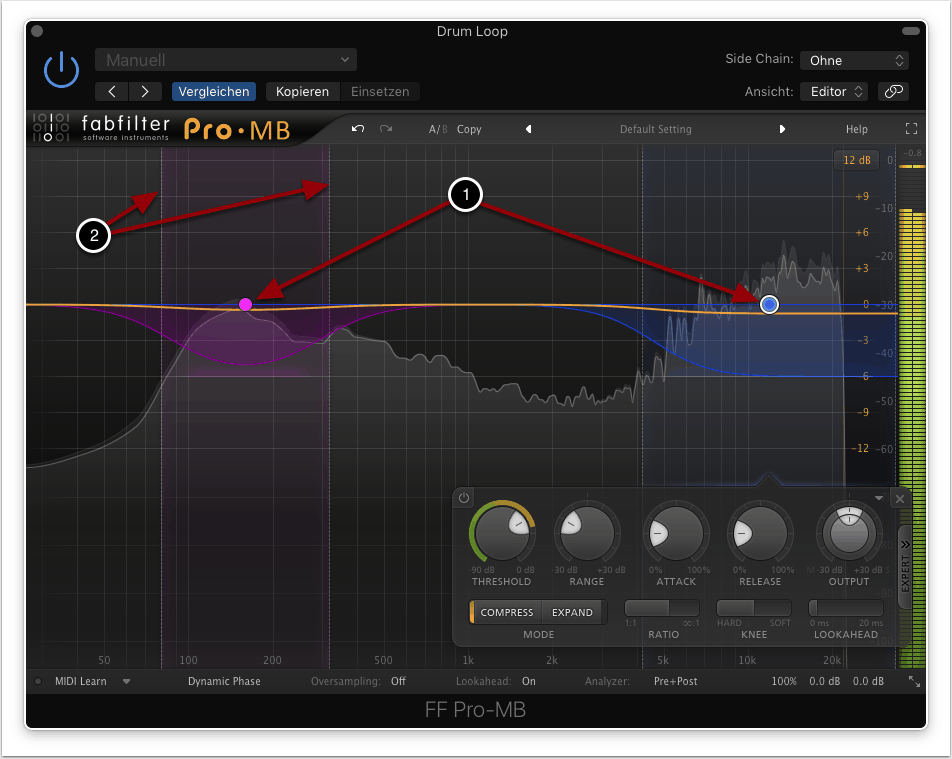Click the Vergleichen button
This screenshot has height=759, width=952.
[x=213, y=91]
